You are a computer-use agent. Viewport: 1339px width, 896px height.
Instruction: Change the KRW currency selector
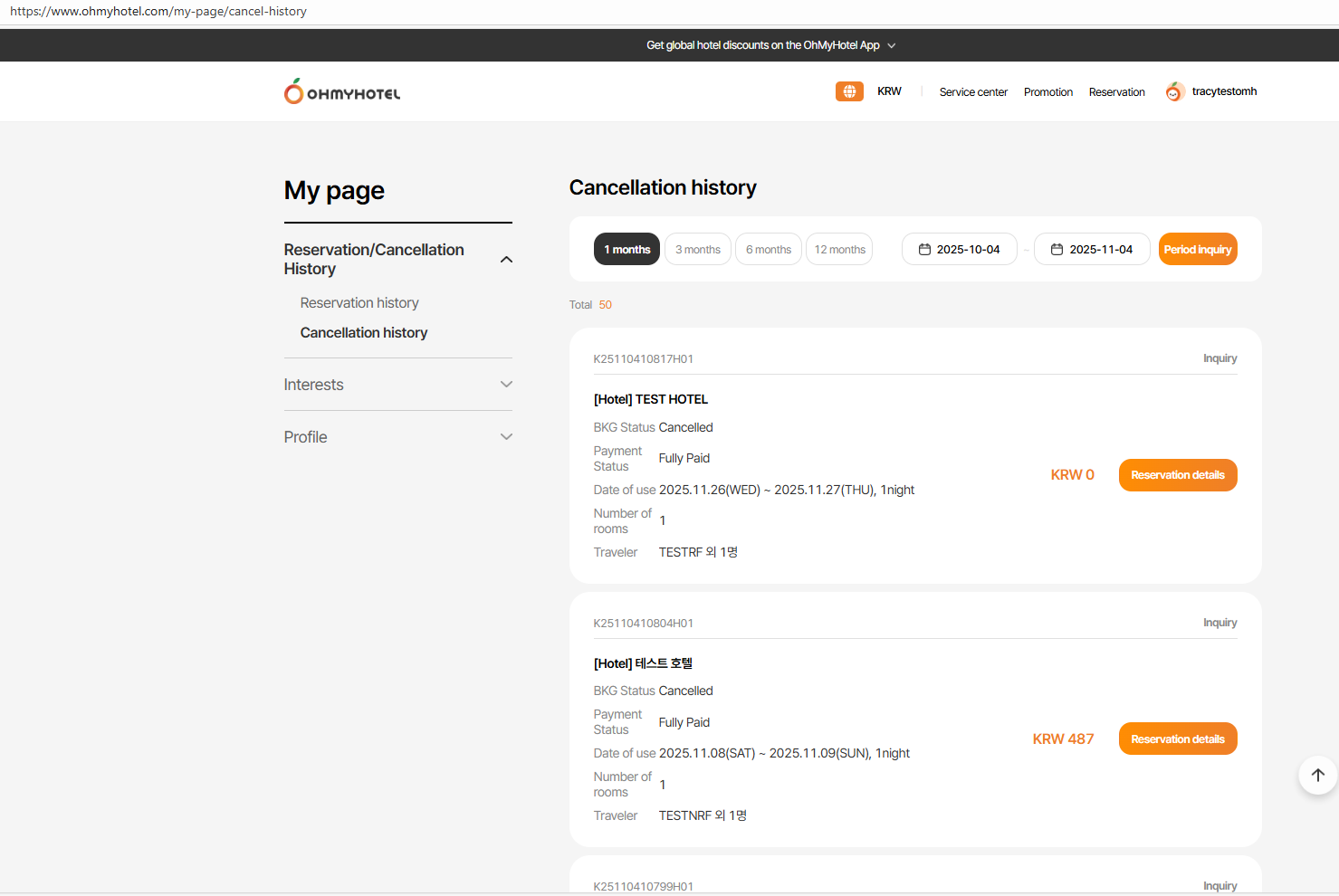click(889, 91)
